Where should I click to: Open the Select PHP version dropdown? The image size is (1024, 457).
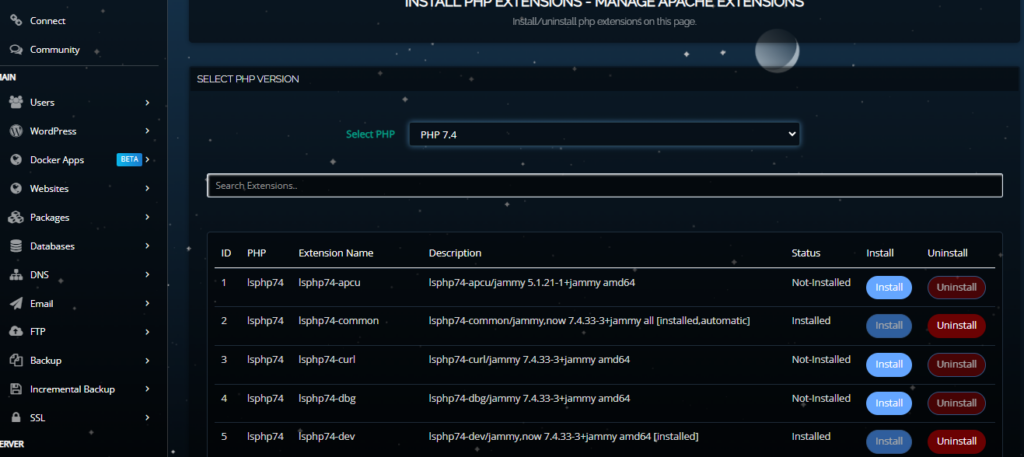point(604,134)
